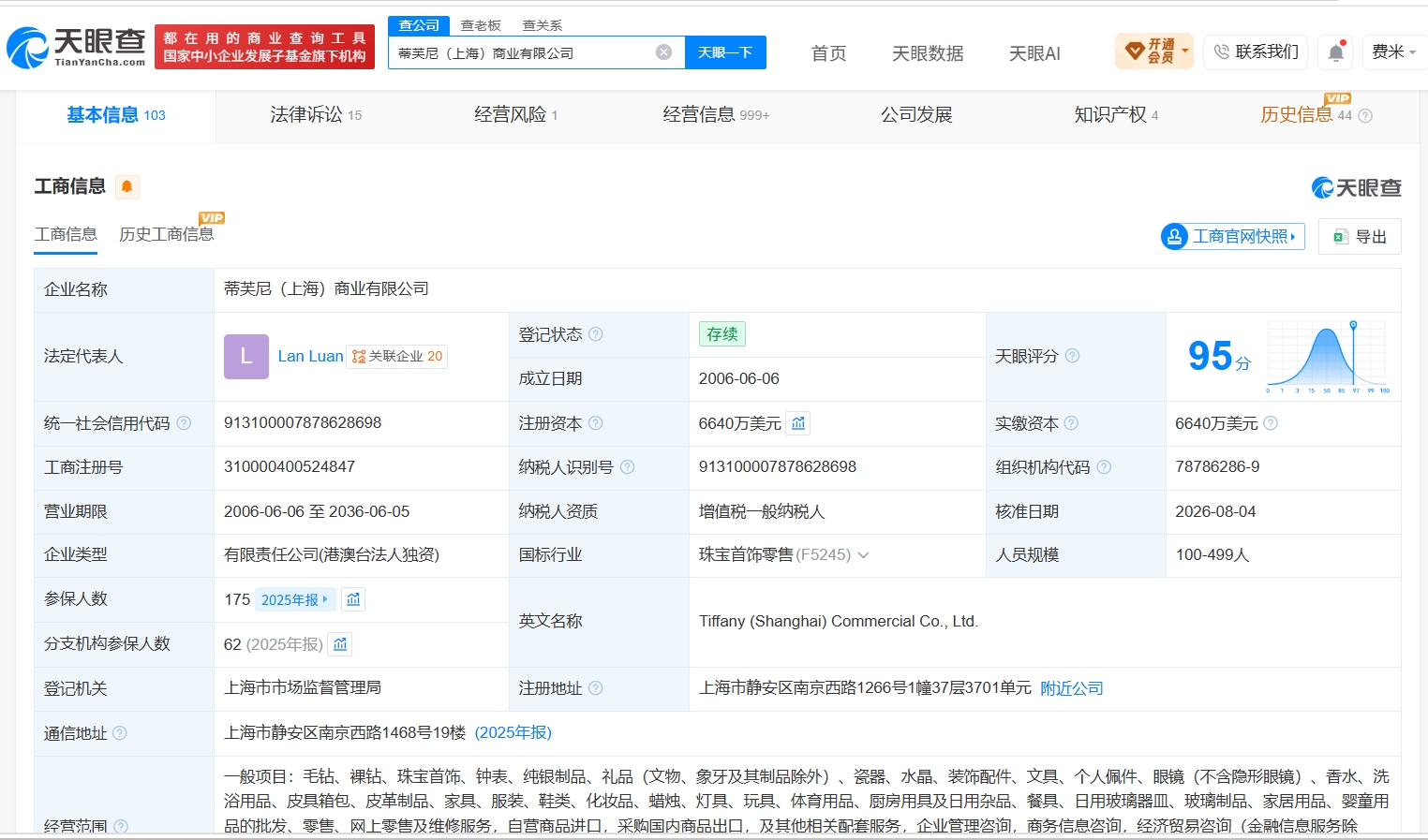The image size is (1428, 840).
Task: Click the 存续 status tag
Action: [x=722, y=334]
